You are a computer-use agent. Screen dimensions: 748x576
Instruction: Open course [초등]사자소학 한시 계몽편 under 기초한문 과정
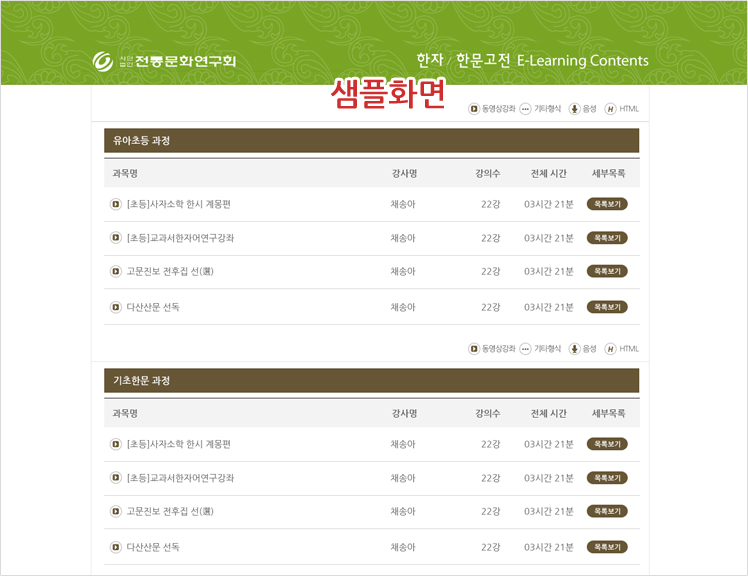[178, 444]
